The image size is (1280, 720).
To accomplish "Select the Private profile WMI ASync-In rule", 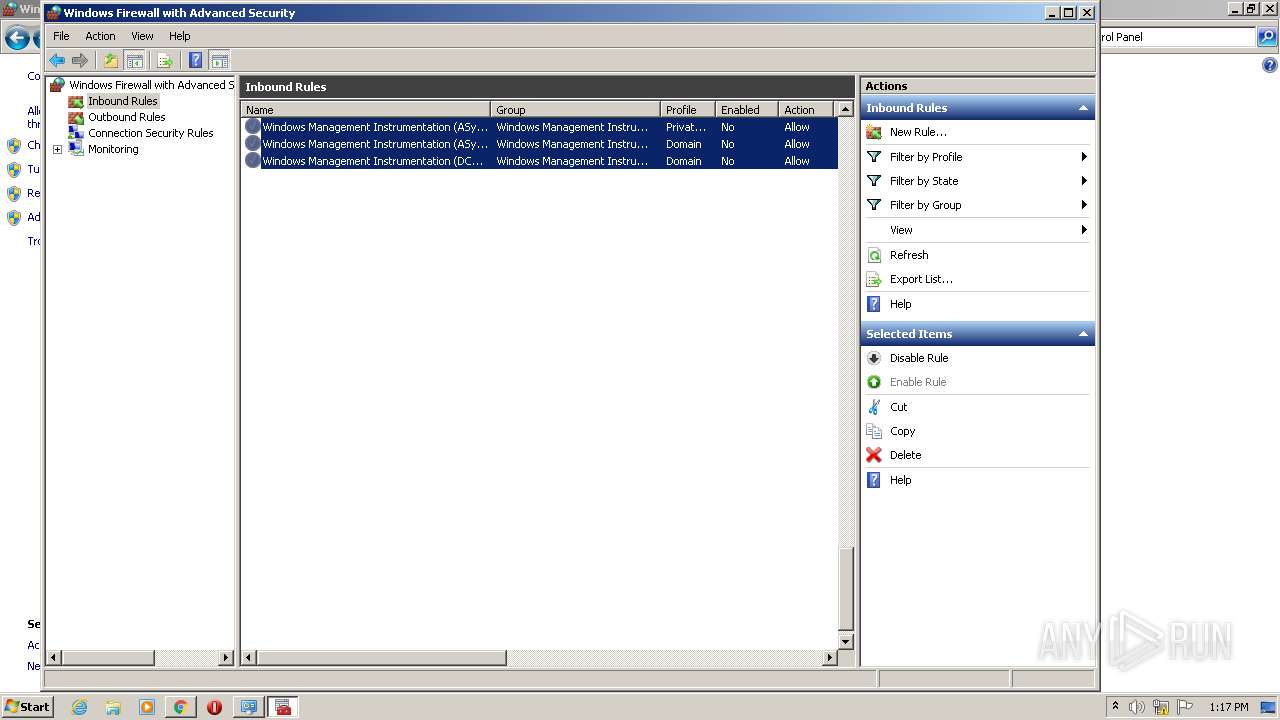I will click(540, 127).
